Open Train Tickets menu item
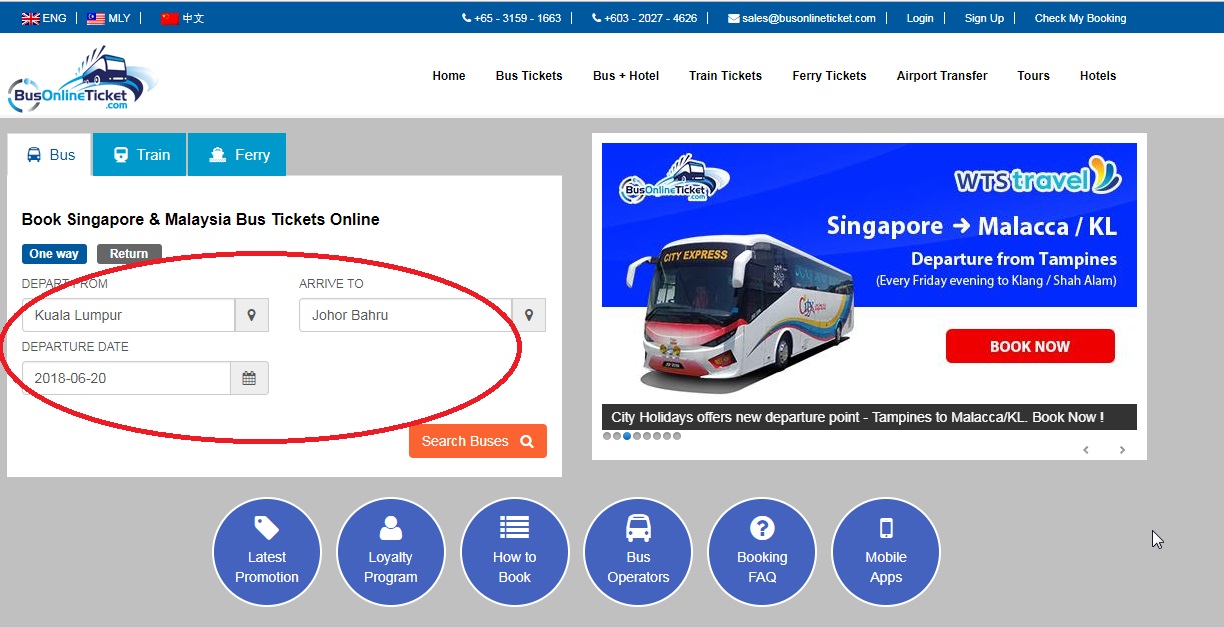 pos(725,76)
